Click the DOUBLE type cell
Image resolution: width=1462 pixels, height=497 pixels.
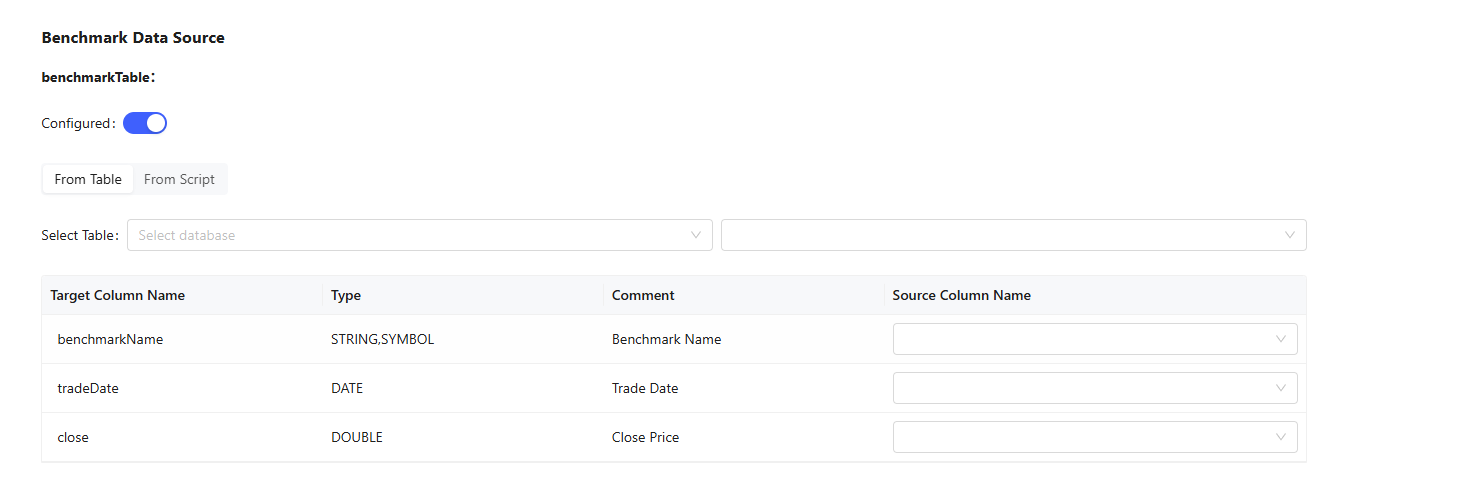click(x=357, y=437)
